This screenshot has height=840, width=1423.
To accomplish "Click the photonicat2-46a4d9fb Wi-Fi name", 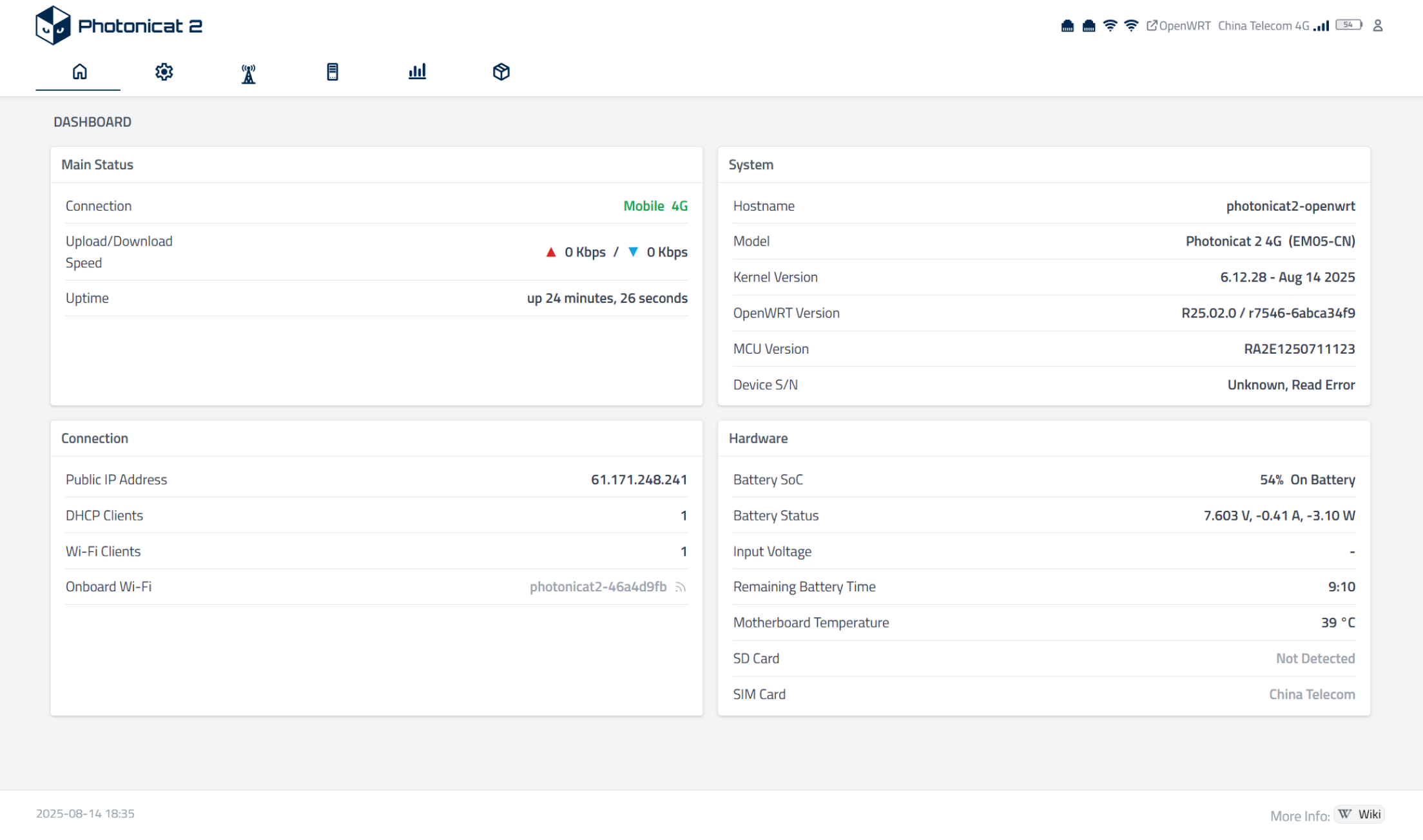I will point(597,587).
